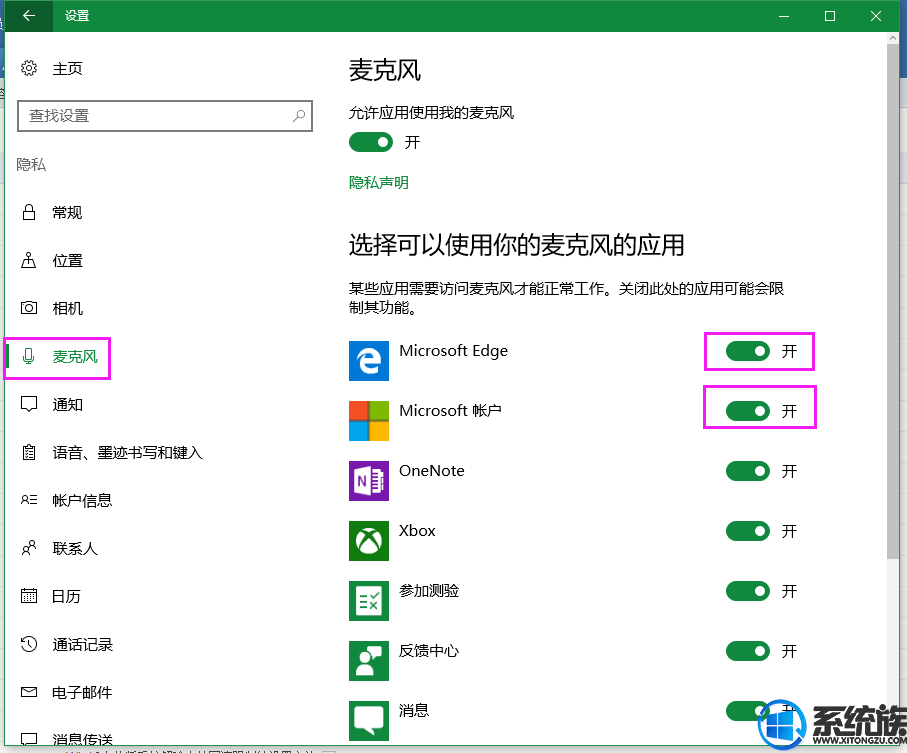Click the Microsoft Edge app name
The image size is (907, 753).
(454, 350)
